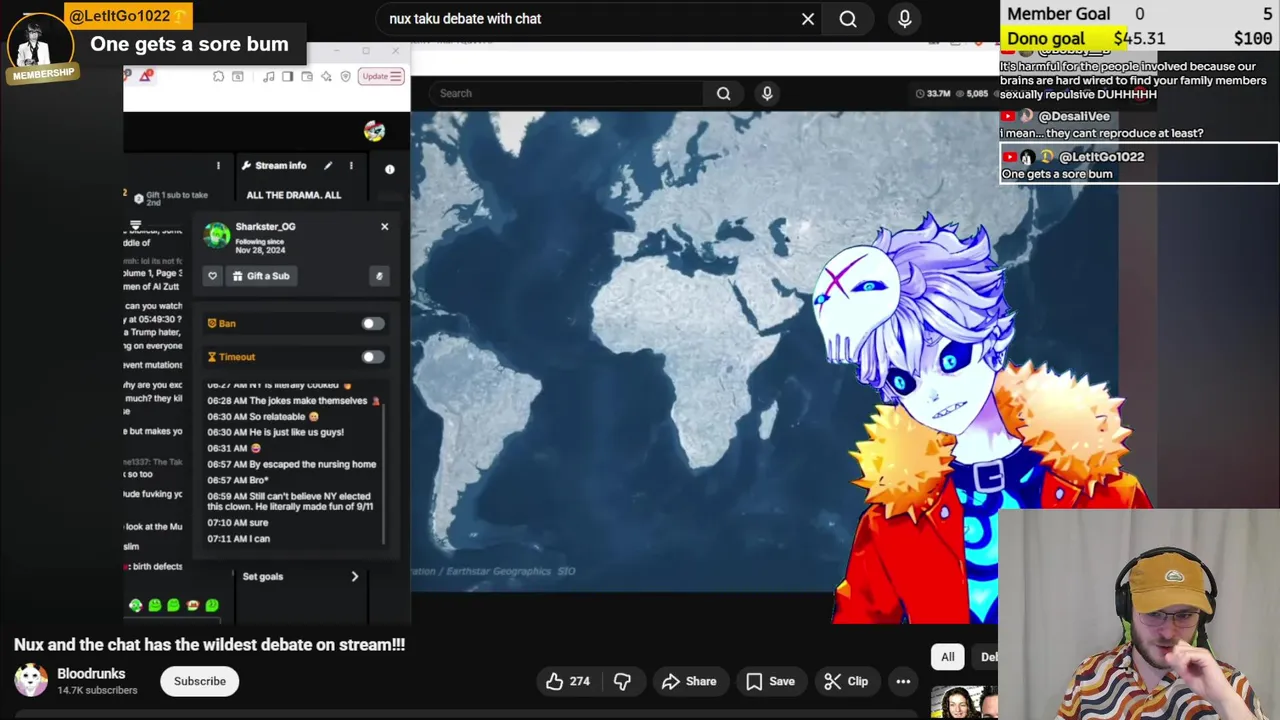Click the Dono goal label
The height and width of the screenshot is (720, 1280).
pyautogui.click(x=1045, y=39)
